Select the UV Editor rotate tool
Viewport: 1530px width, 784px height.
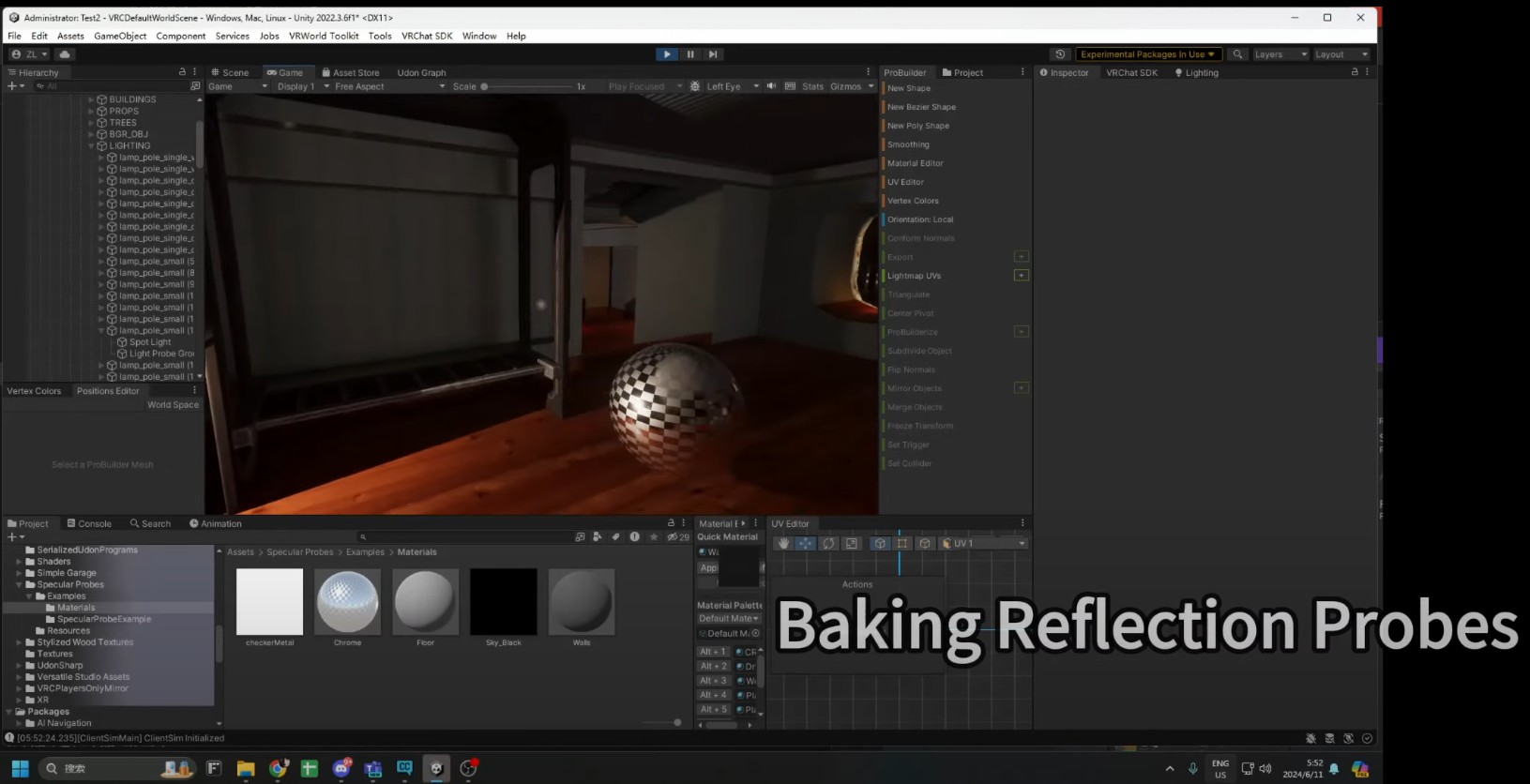pos(828,544)
